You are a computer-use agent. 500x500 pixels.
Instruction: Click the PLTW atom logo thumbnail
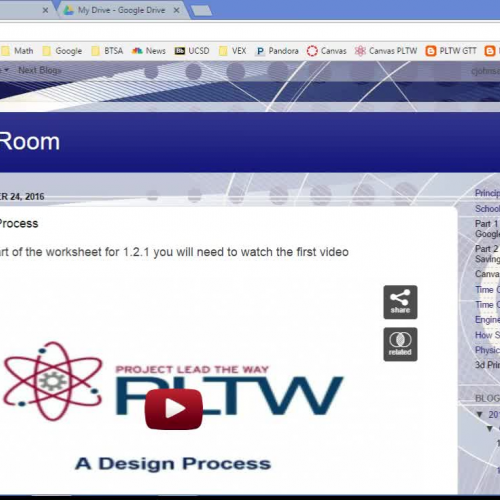point(53,381)
